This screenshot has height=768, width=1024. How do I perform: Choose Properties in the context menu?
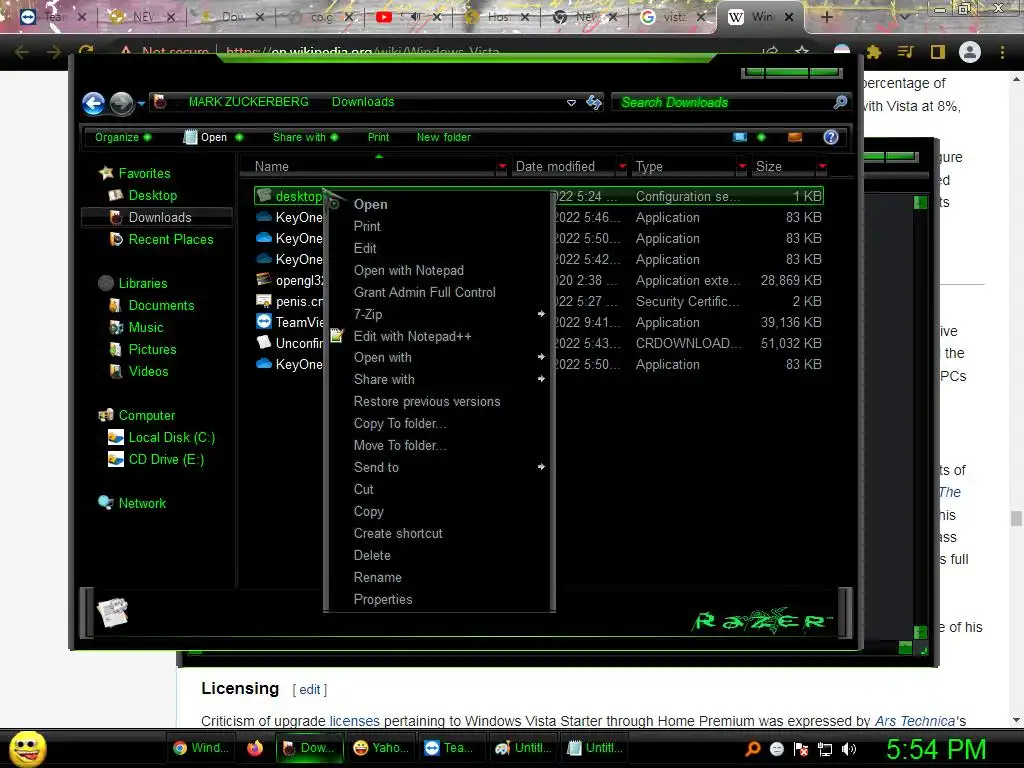pos(440,599)
